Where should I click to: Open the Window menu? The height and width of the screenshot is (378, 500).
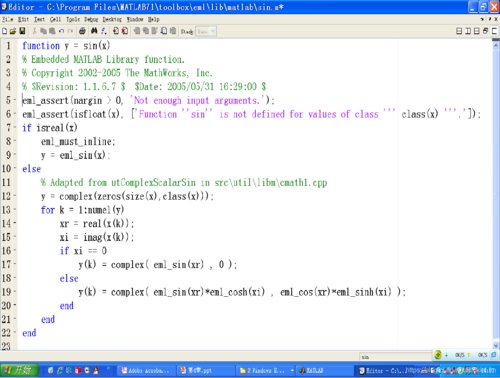click(x=135, y=19)
